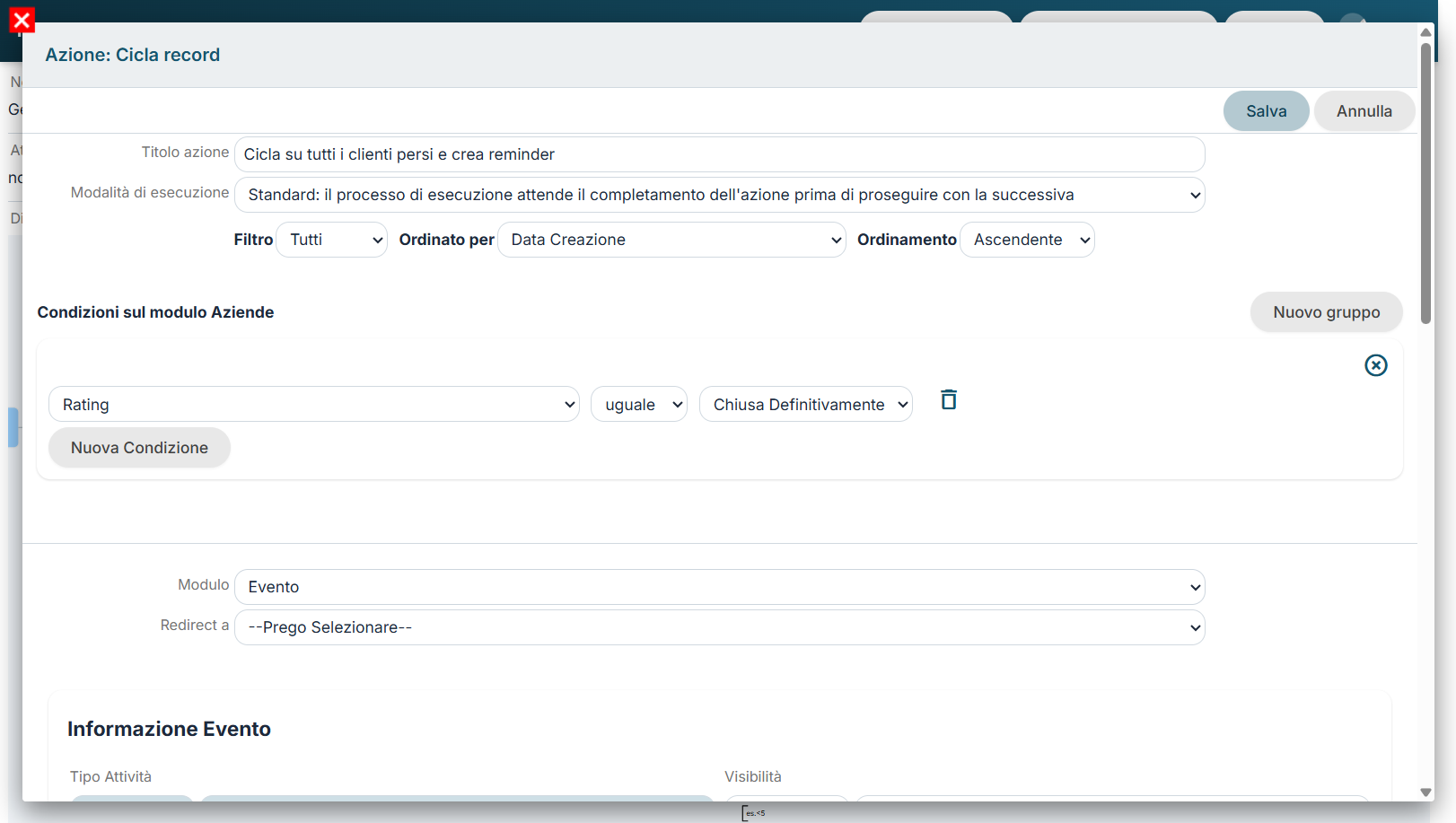Click into the Titolo azione text field
This screenshot has height=823, width=1456.
(719, 154)
